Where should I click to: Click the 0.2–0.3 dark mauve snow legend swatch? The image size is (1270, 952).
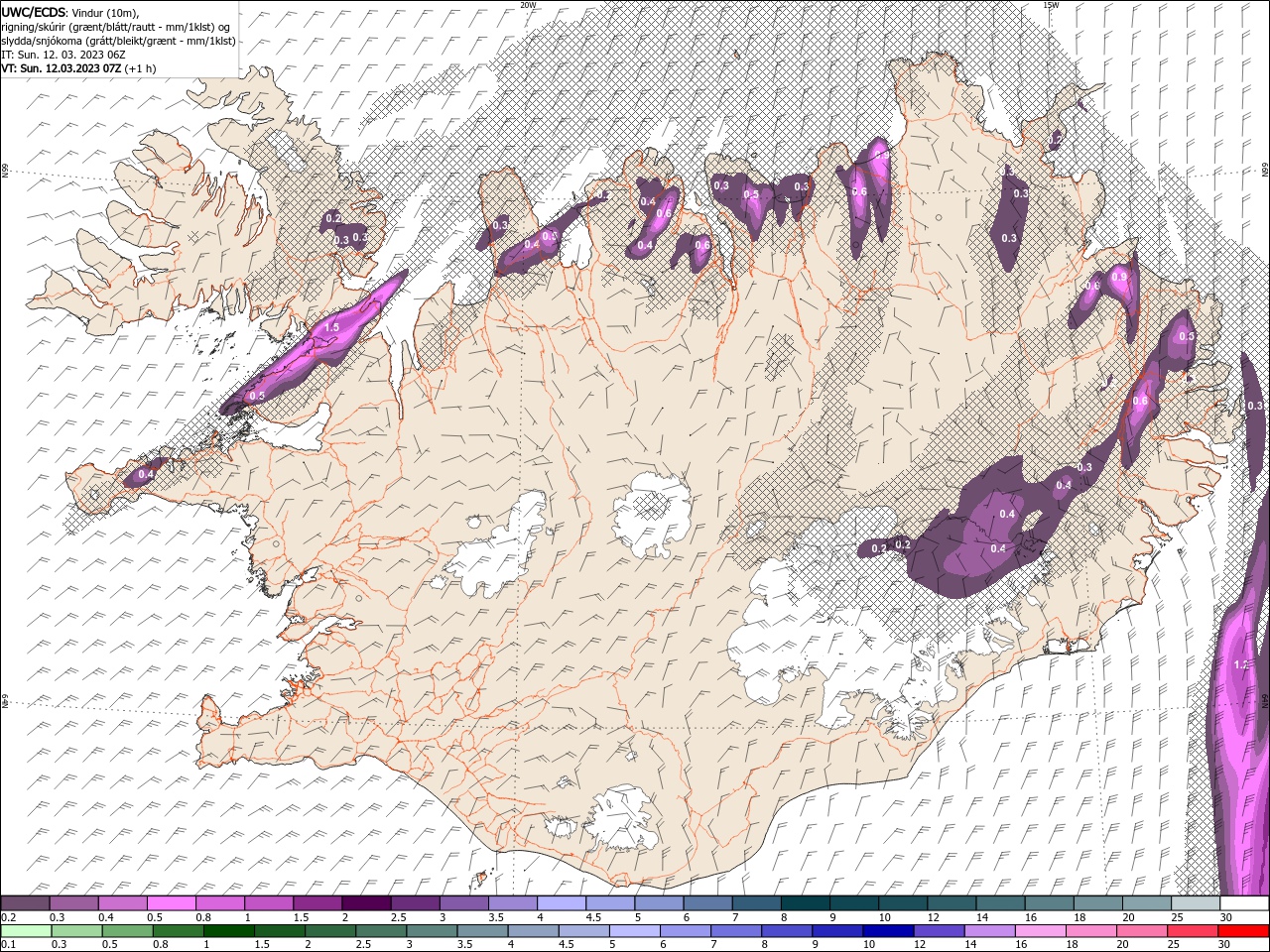click(26, 903)
